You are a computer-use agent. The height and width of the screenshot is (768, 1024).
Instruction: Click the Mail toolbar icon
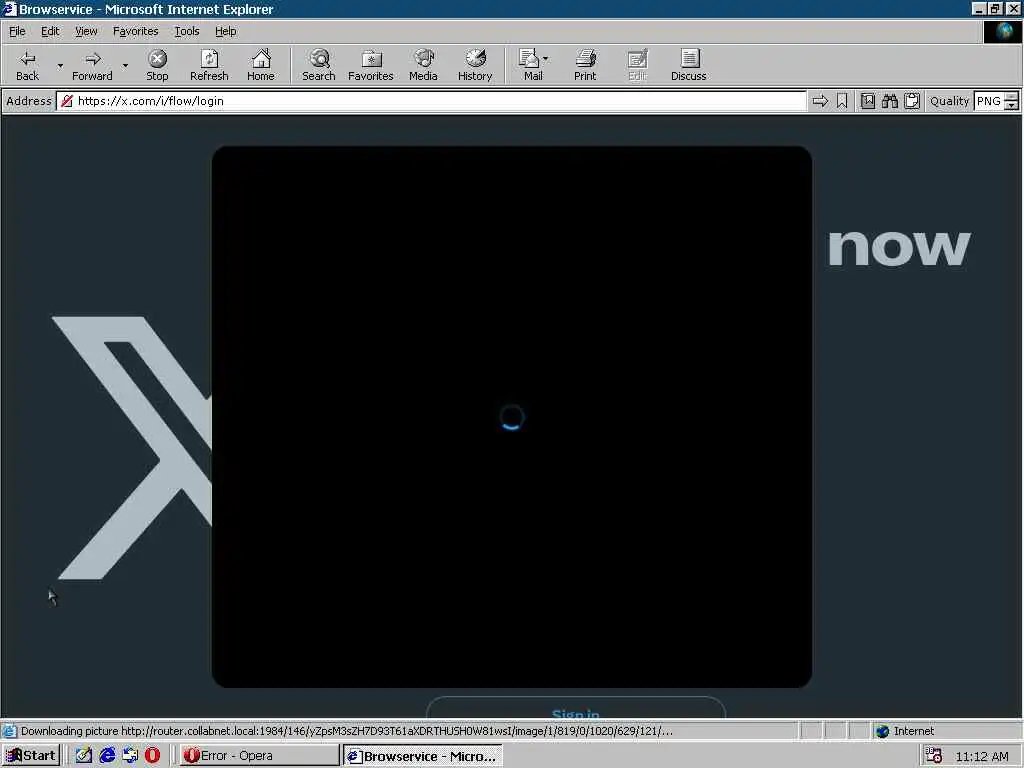[x=528, y=59]
